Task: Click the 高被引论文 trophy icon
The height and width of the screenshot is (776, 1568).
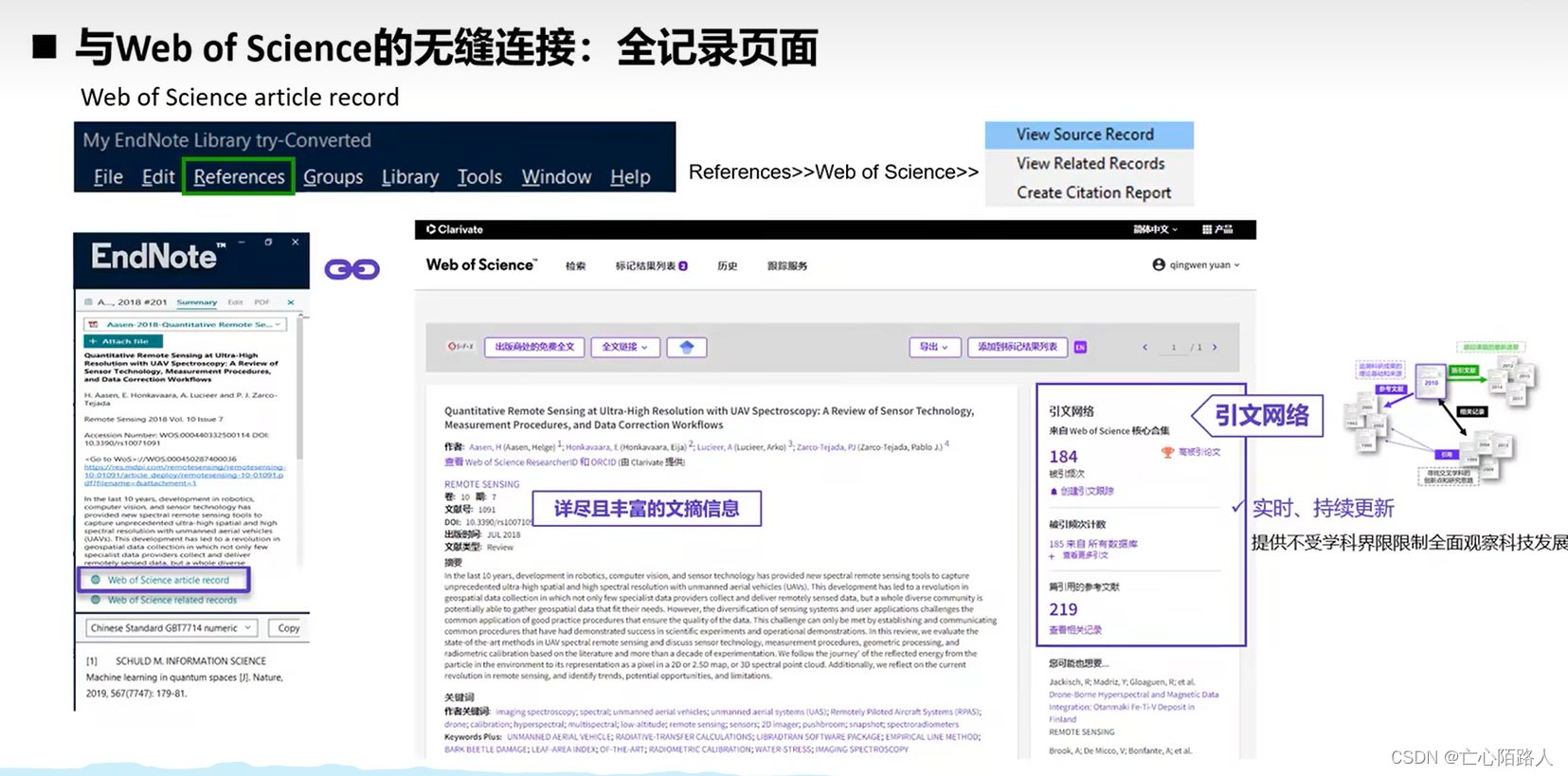Action: pos(1167,453)
